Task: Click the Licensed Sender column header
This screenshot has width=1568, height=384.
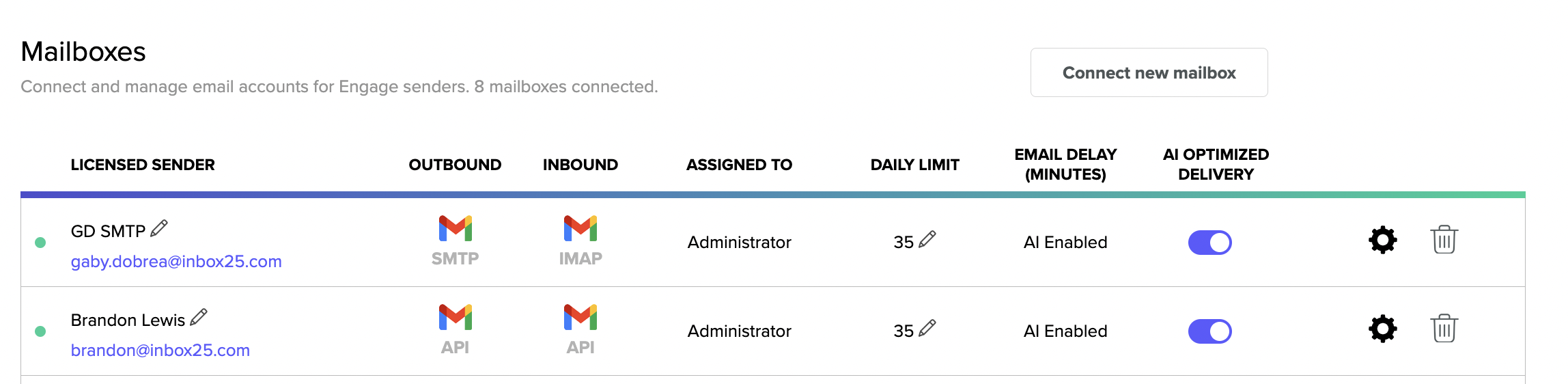Action: tap(143, 165)
